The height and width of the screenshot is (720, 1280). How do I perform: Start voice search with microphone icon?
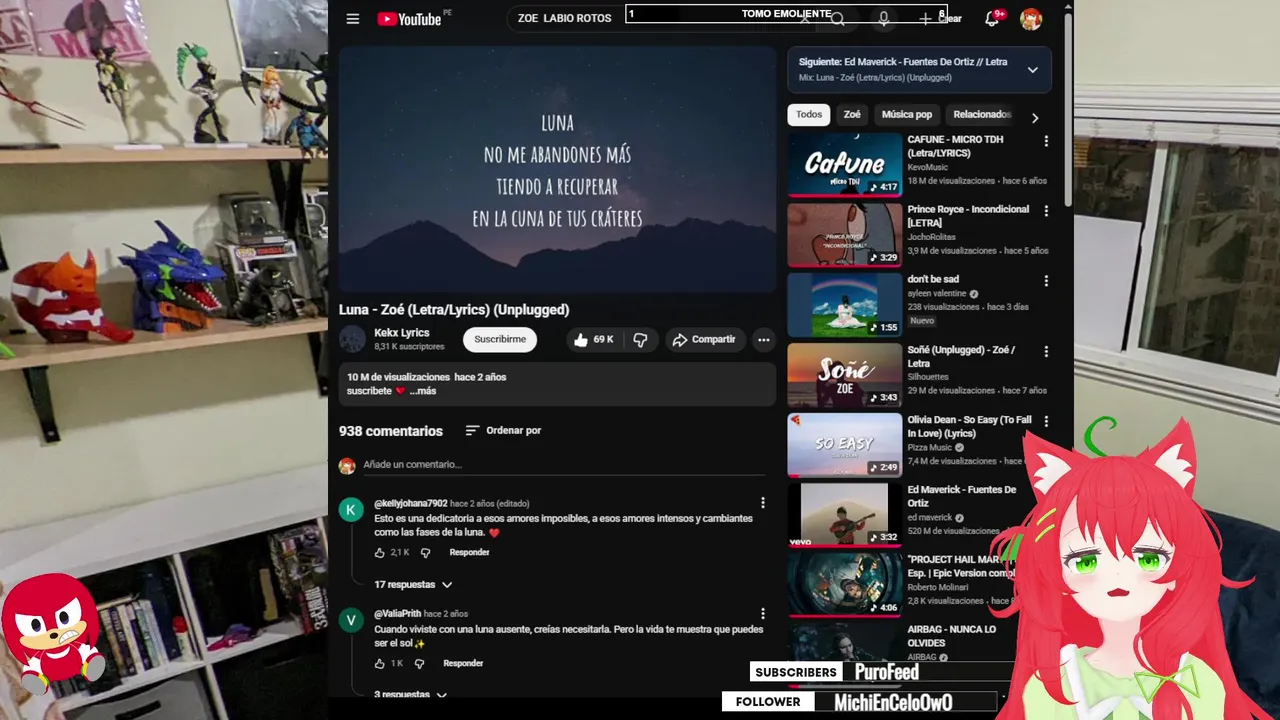tap(883, 18)
